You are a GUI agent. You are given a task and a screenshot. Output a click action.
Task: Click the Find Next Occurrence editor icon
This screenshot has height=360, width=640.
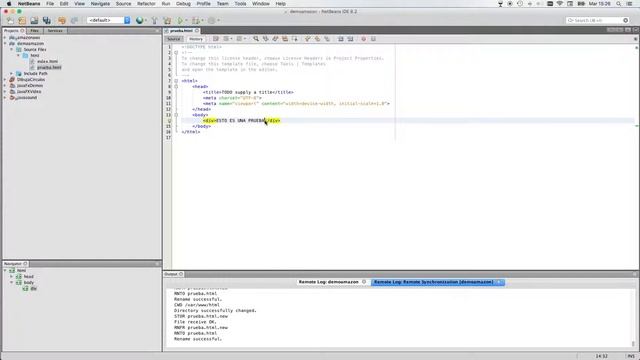click(x=276, y=39)
